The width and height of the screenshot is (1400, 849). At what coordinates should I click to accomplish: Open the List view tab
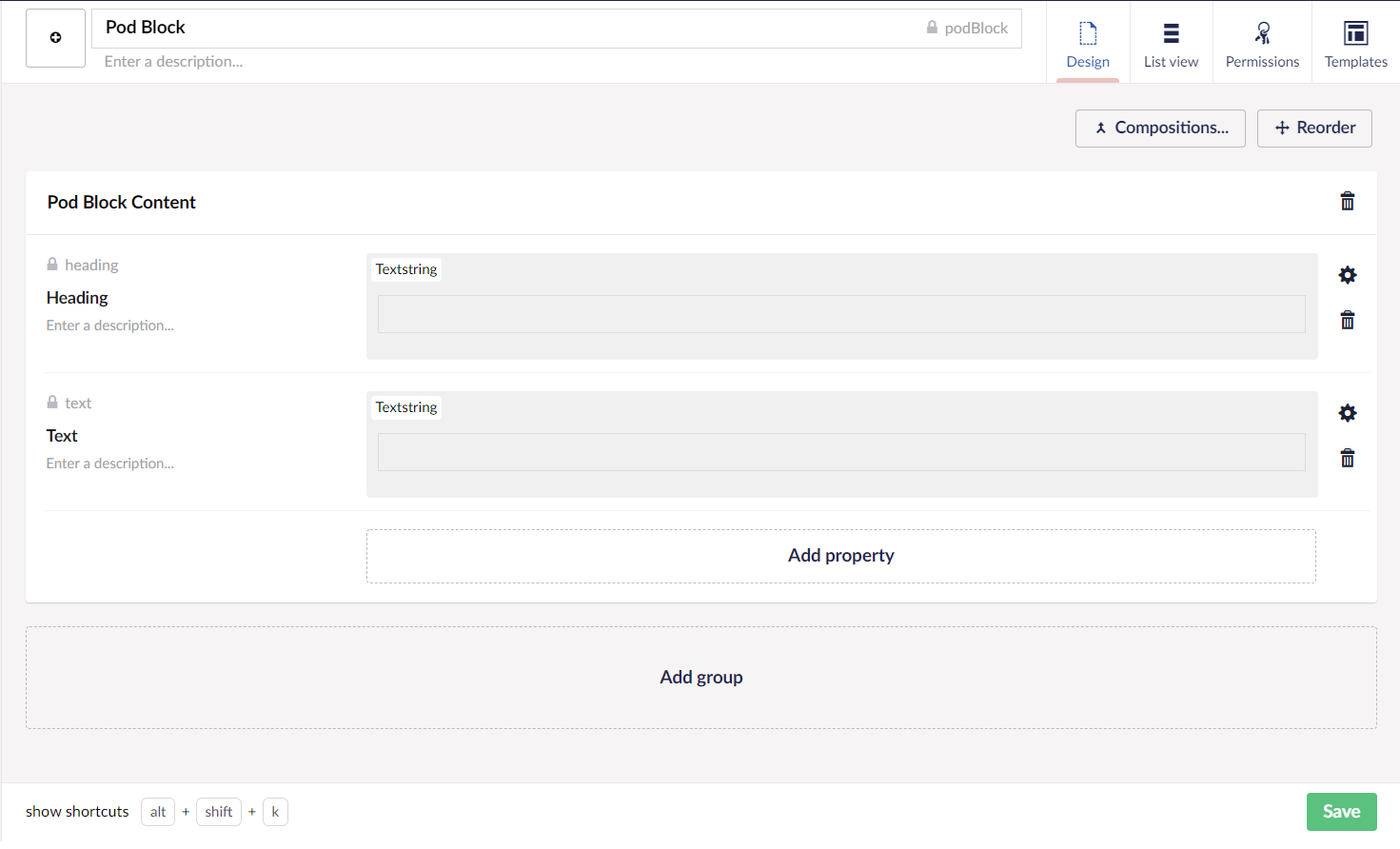(1171, 43)
